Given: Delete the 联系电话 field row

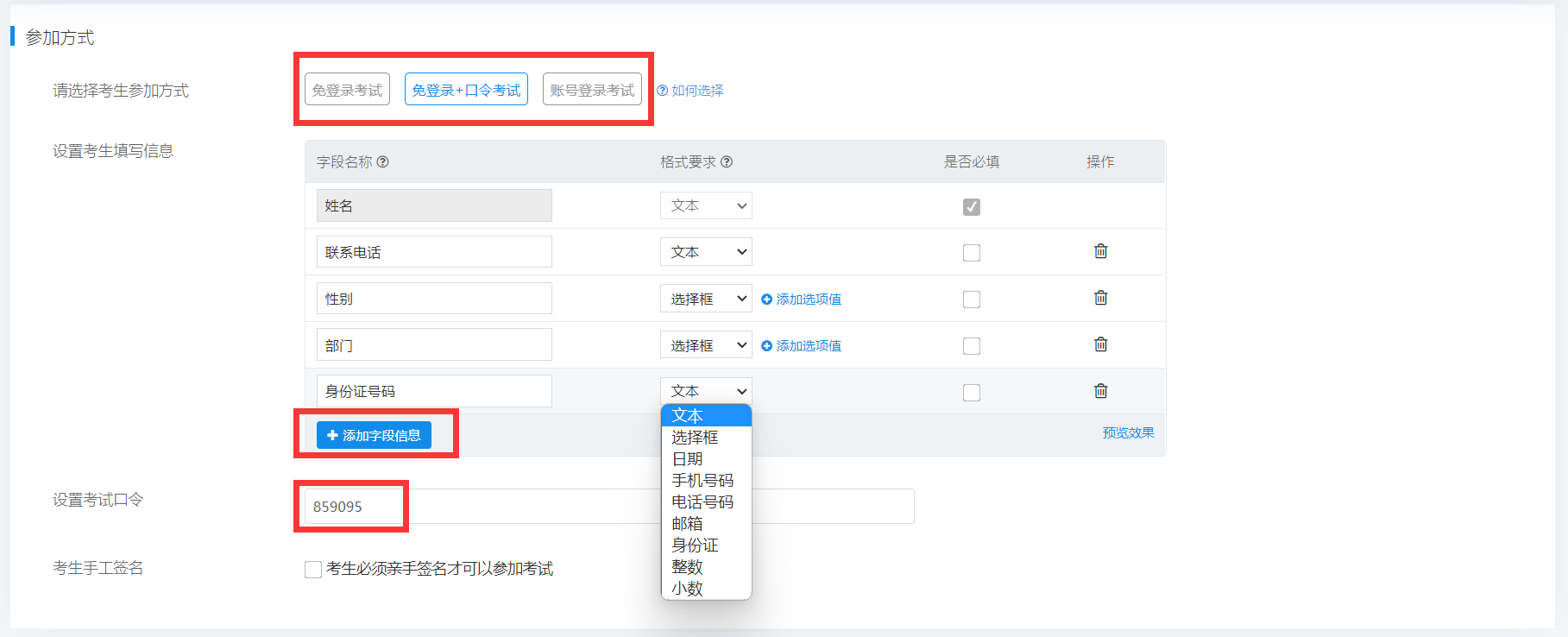Looking at the screenshot, I should (x=1100, y=251).
